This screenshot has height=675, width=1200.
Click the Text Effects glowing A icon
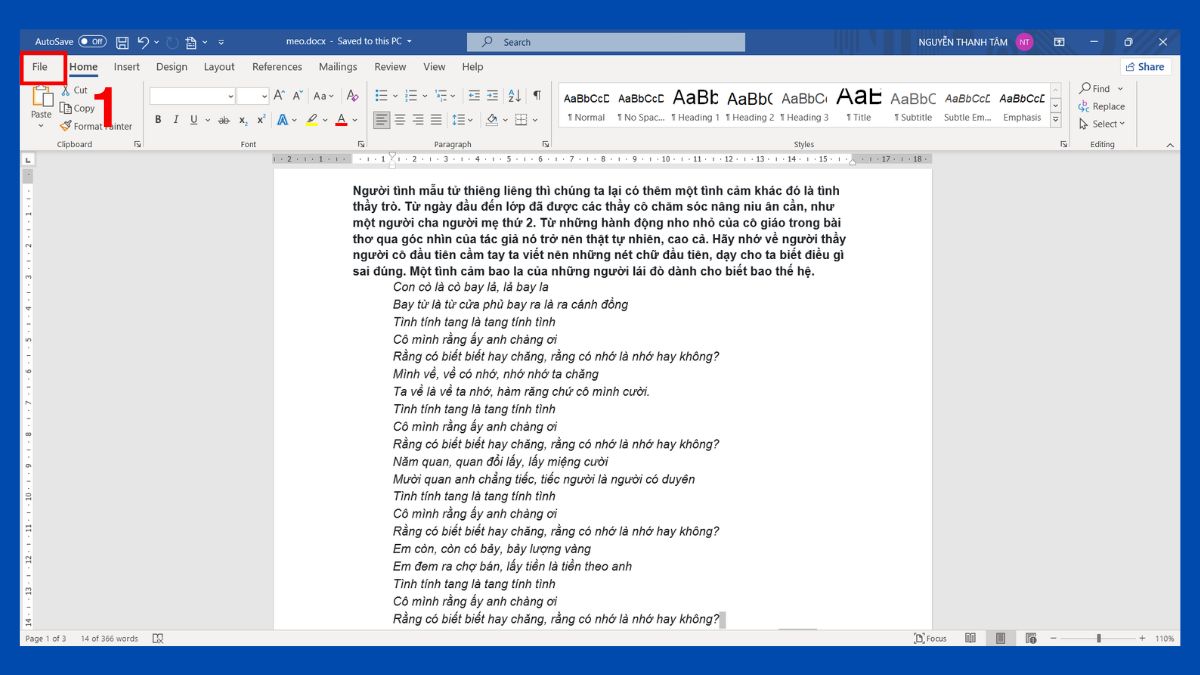[282, 119]
